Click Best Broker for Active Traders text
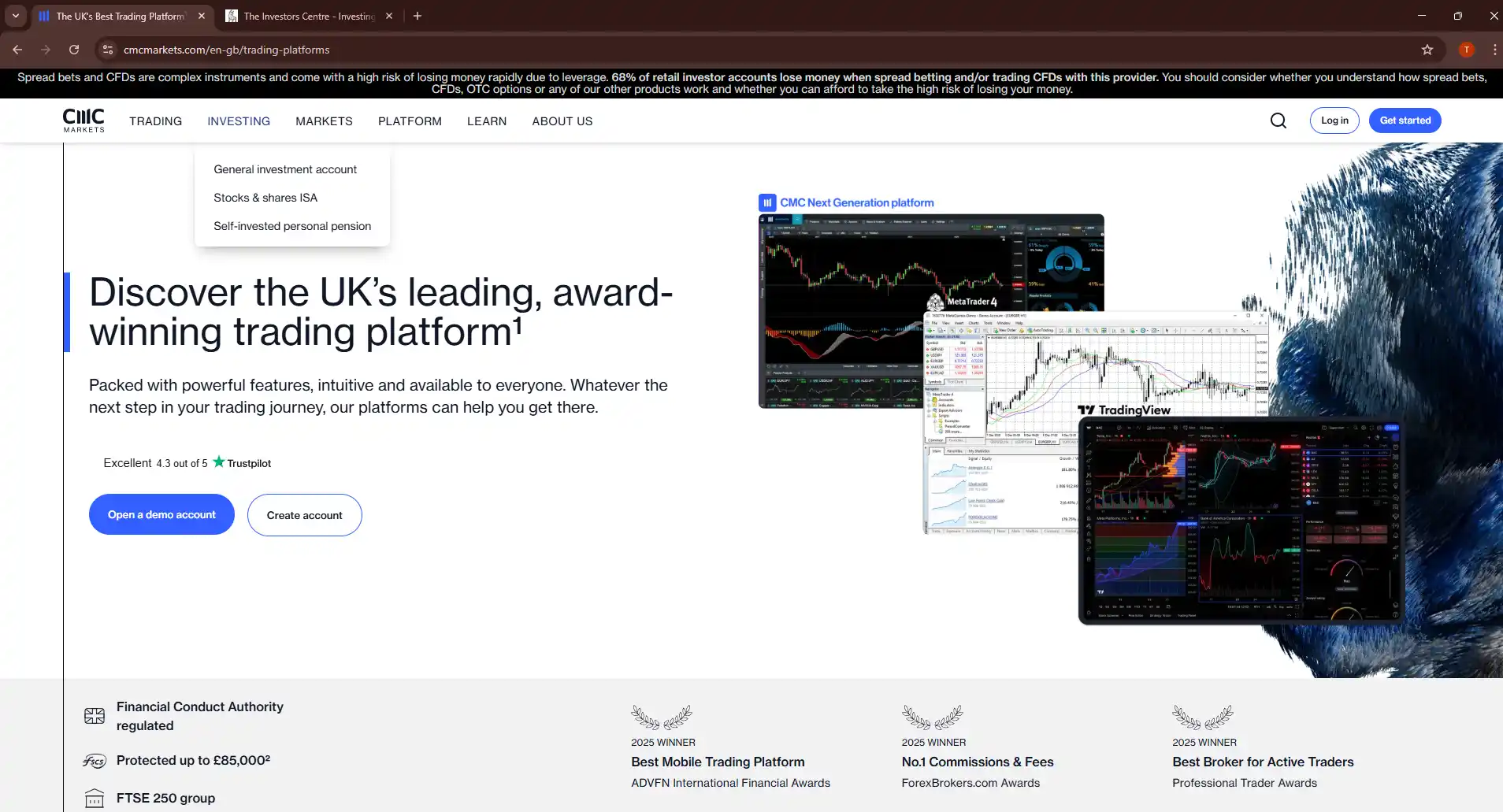1503x812 pixels. click(x=1263, y=762)
